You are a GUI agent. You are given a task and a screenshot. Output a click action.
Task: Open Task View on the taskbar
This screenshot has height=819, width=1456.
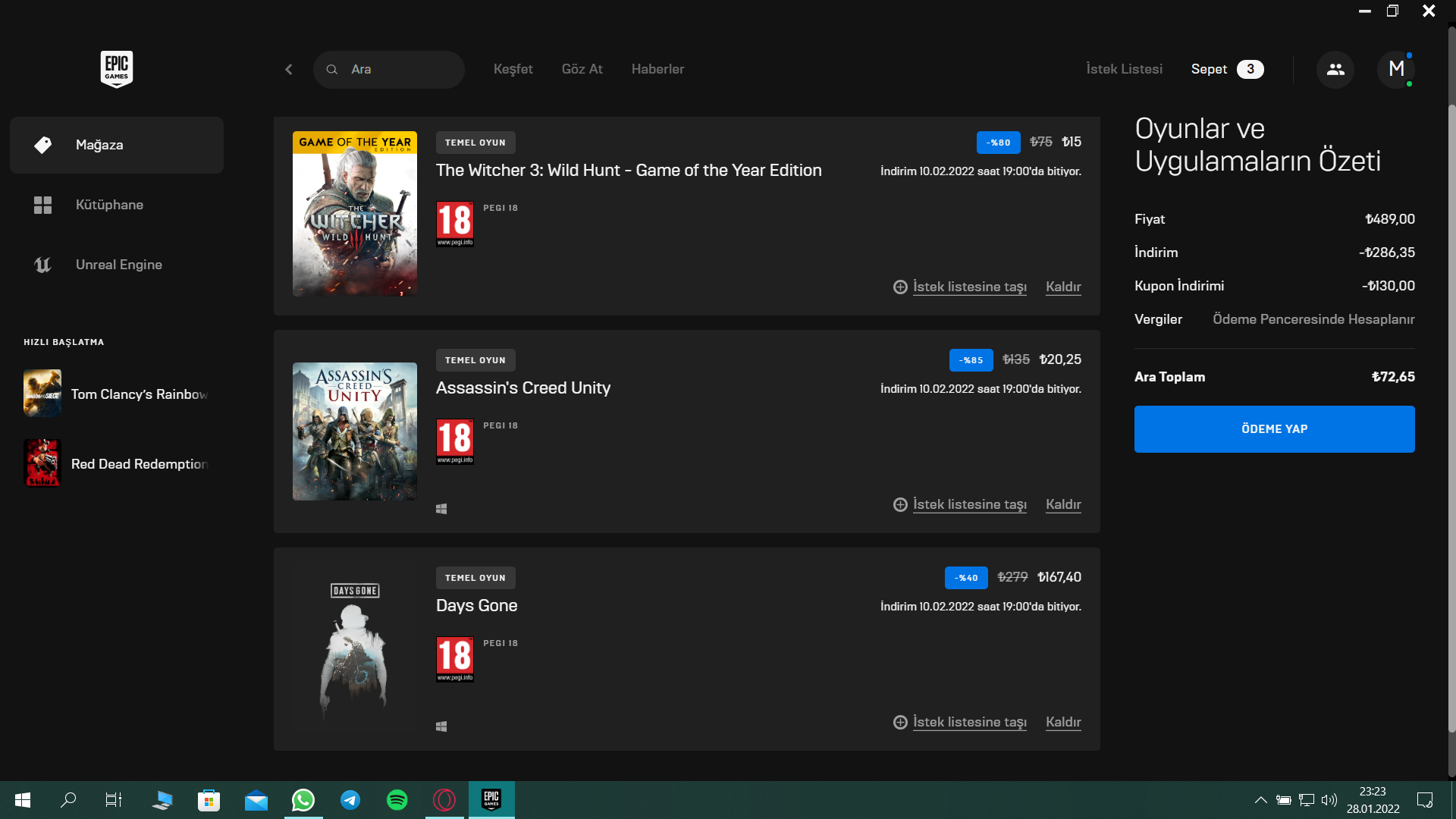[114, 800]
